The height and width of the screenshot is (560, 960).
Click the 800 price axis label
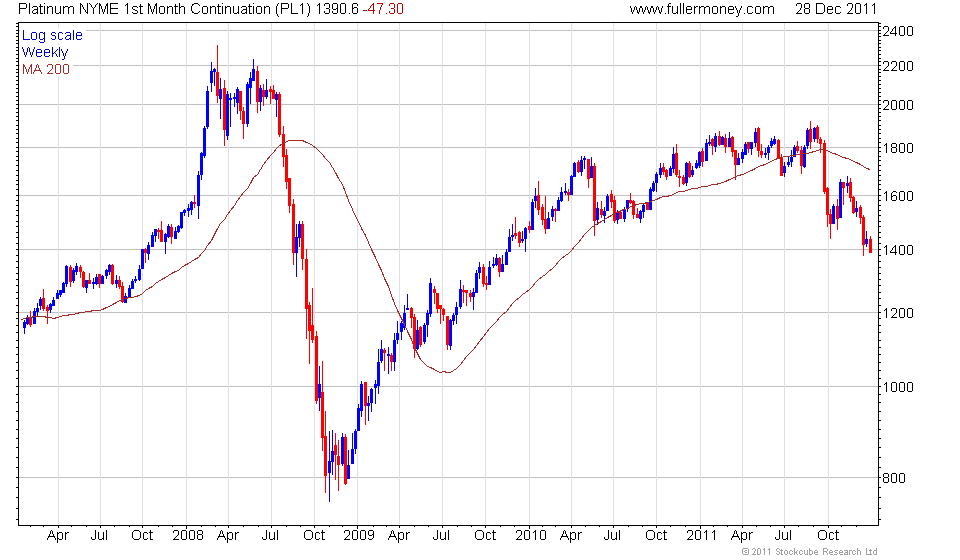coord(893,479)
